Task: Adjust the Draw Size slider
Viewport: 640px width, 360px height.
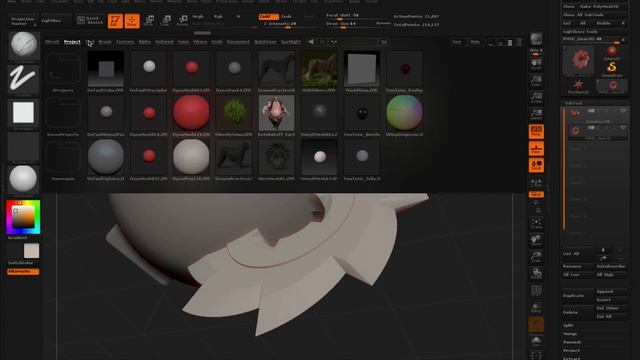Action: [358, 24]
